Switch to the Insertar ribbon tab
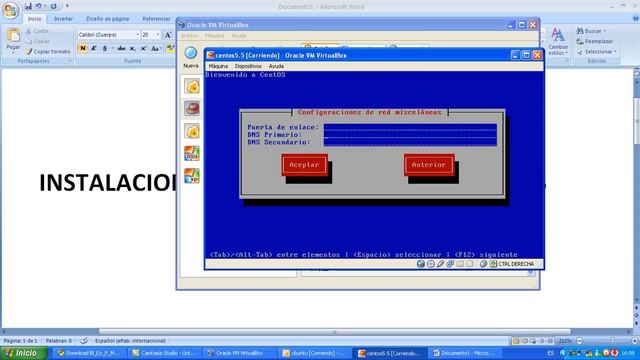The height and width of the screenshot is (360, 640). 63,19
